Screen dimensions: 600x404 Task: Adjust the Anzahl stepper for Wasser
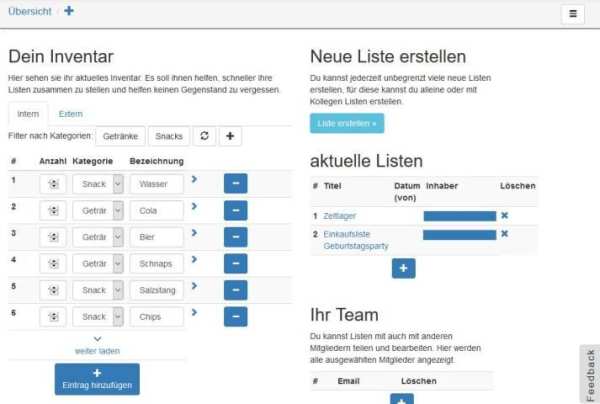click(53, 184)
